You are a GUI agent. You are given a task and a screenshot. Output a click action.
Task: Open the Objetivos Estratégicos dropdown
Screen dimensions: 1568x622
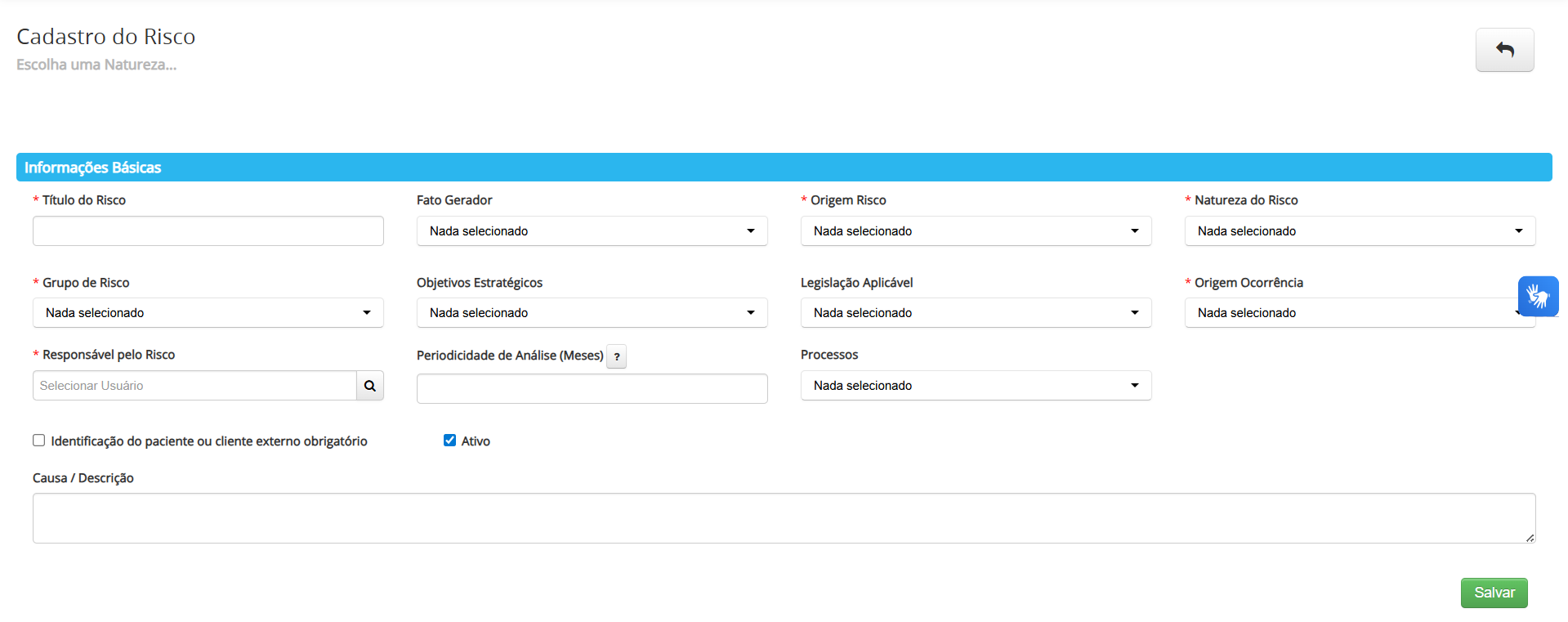(x=592, y=313)
